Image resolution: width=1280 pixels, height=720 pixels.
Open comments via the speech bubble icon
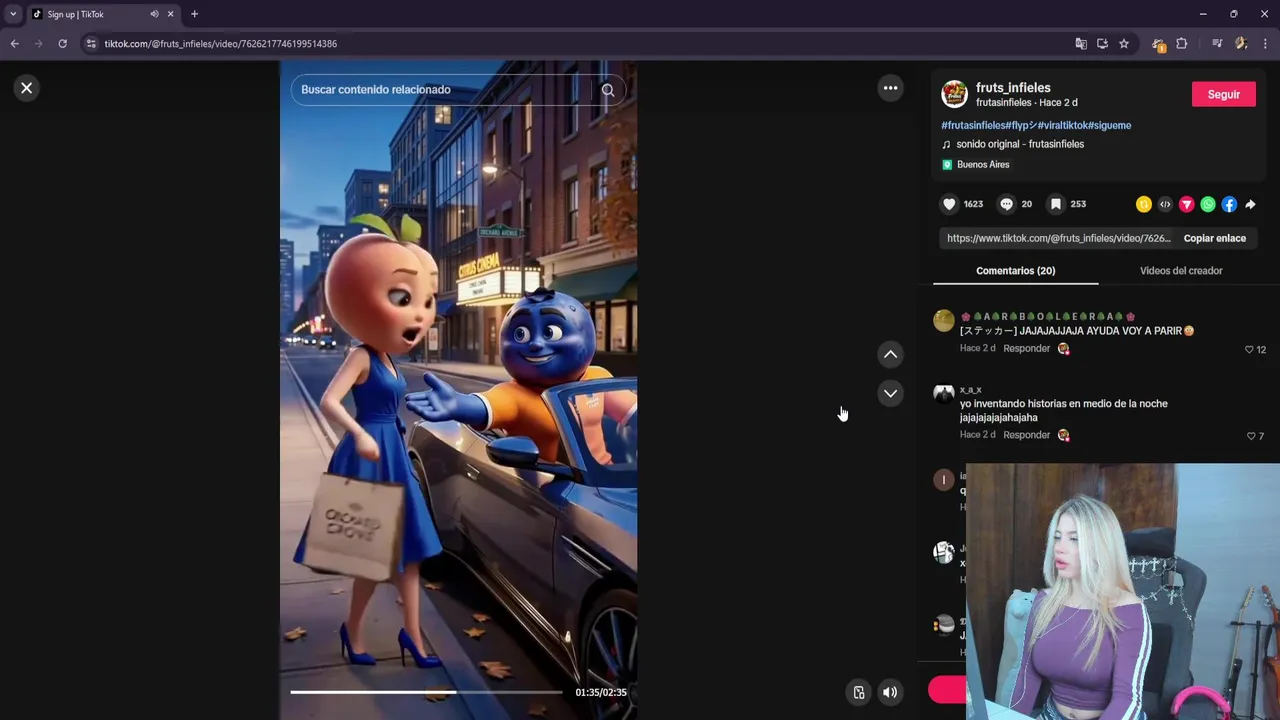(1006, 204)
